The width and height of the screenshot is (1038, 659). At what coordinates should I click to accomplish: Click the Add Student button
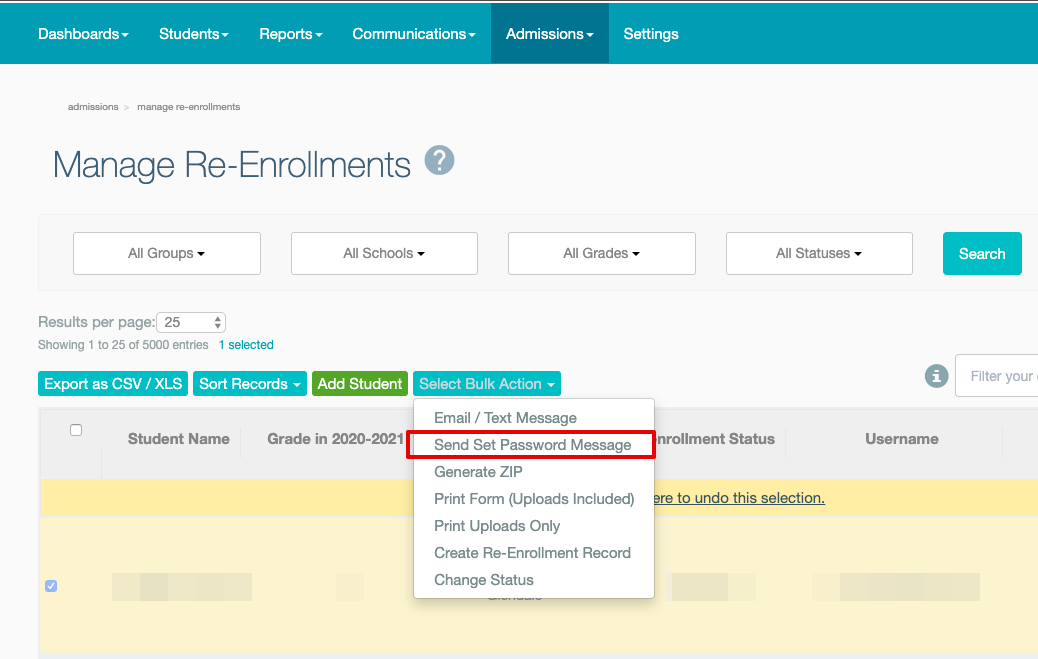click(x=359, y=383)
